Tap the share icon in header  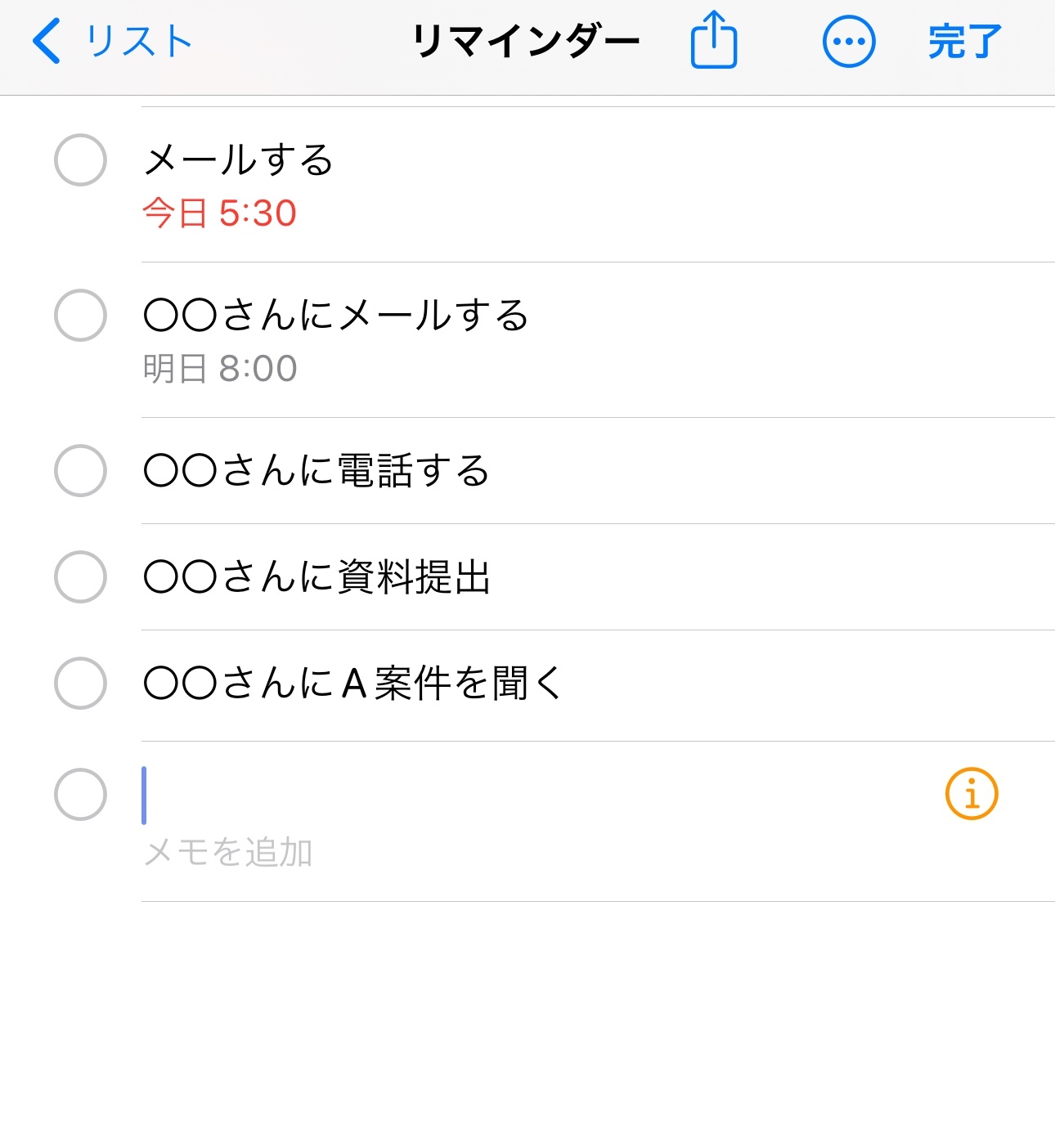point(713,41)
